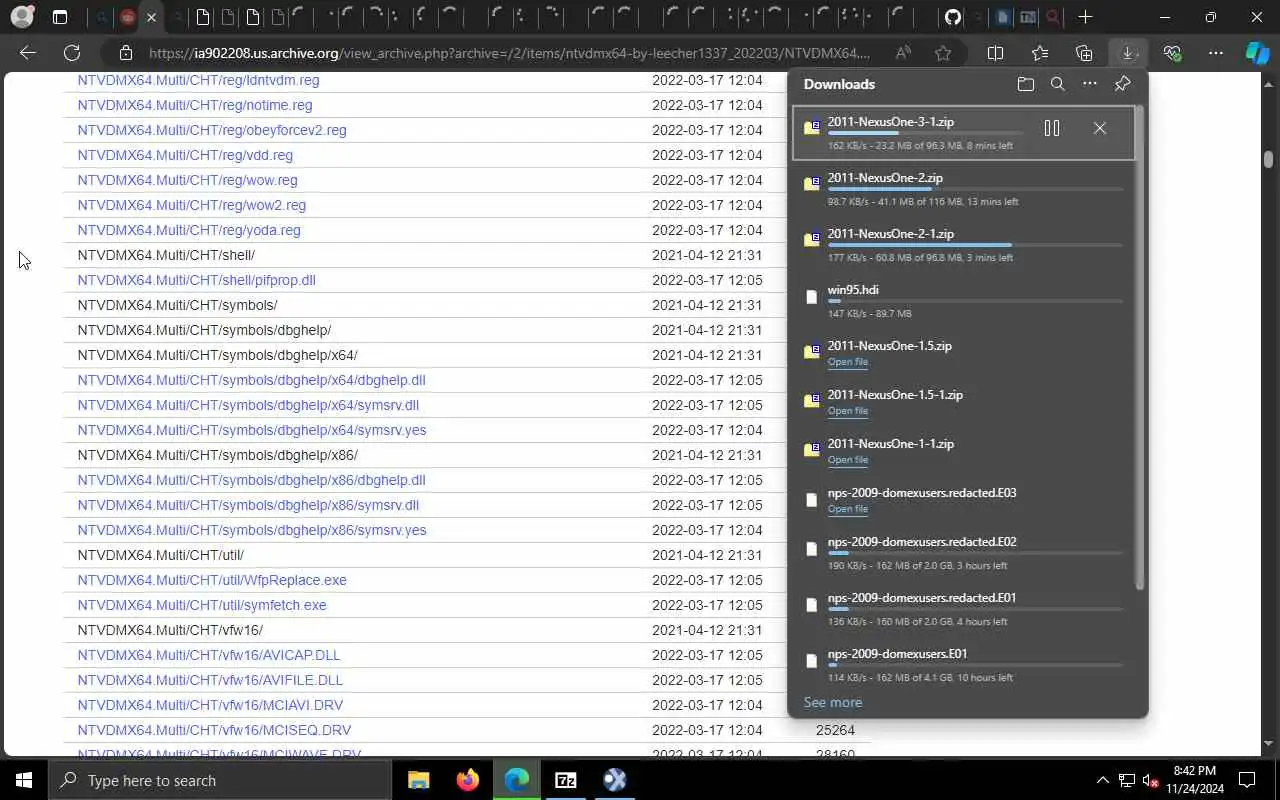The width and height of the screenshot is (1280, 800).
Task: Open the notime.reg file link
Action: click(x=195, y=105)
